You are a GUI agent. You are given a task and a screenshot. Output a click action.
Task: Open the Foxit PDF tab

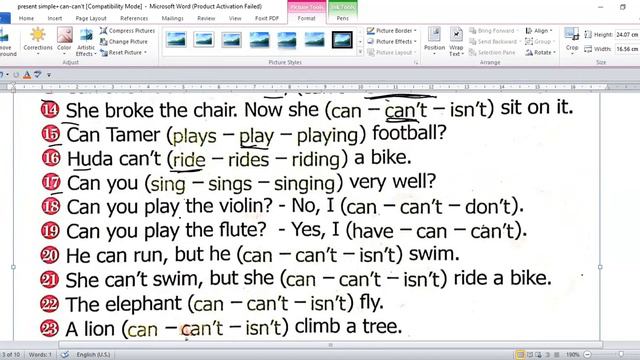(267, 18)
